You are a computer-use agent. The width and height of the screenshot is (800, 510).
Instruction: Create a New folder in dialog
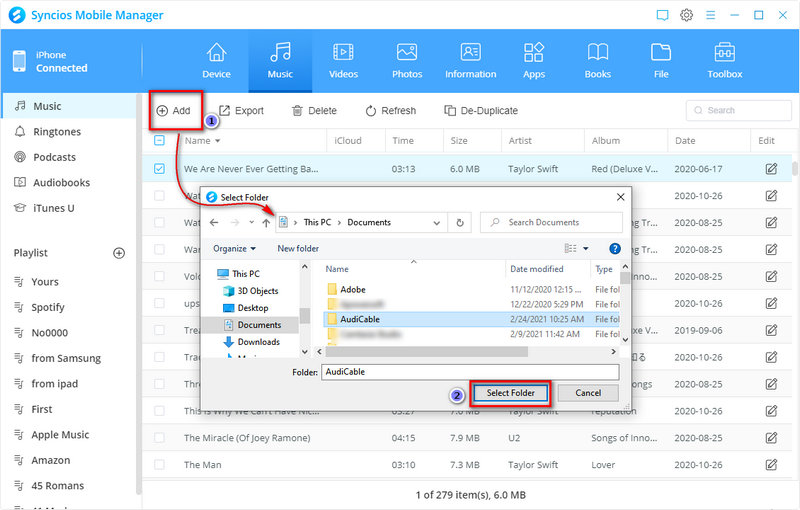298,248
